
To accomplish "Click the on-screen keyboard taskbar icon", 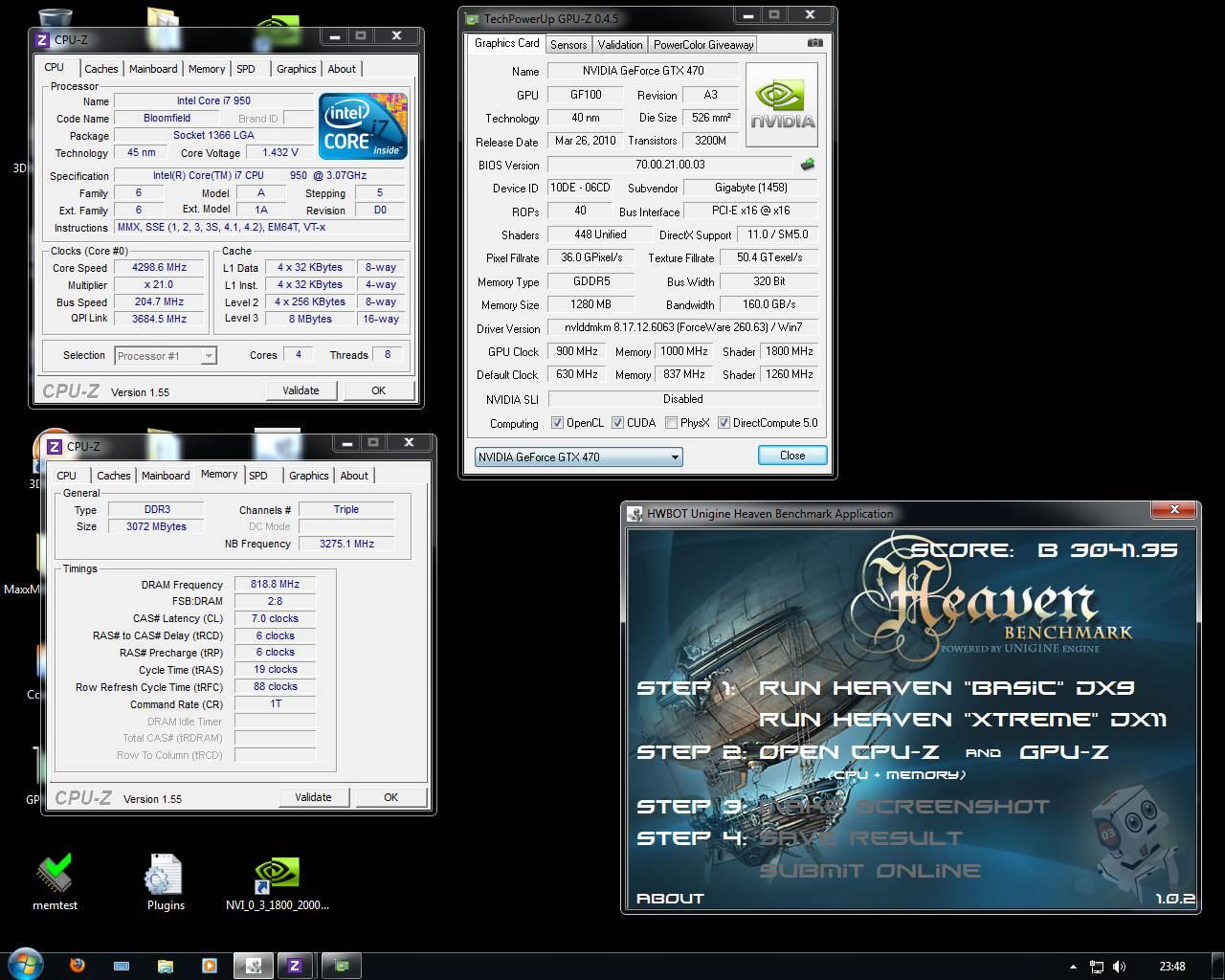I will (x=122, y=966).
